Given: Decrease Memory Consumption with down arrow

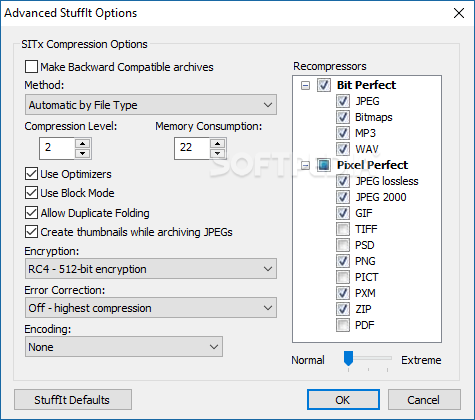Looking at the screenshot, I should pos(217,153).
